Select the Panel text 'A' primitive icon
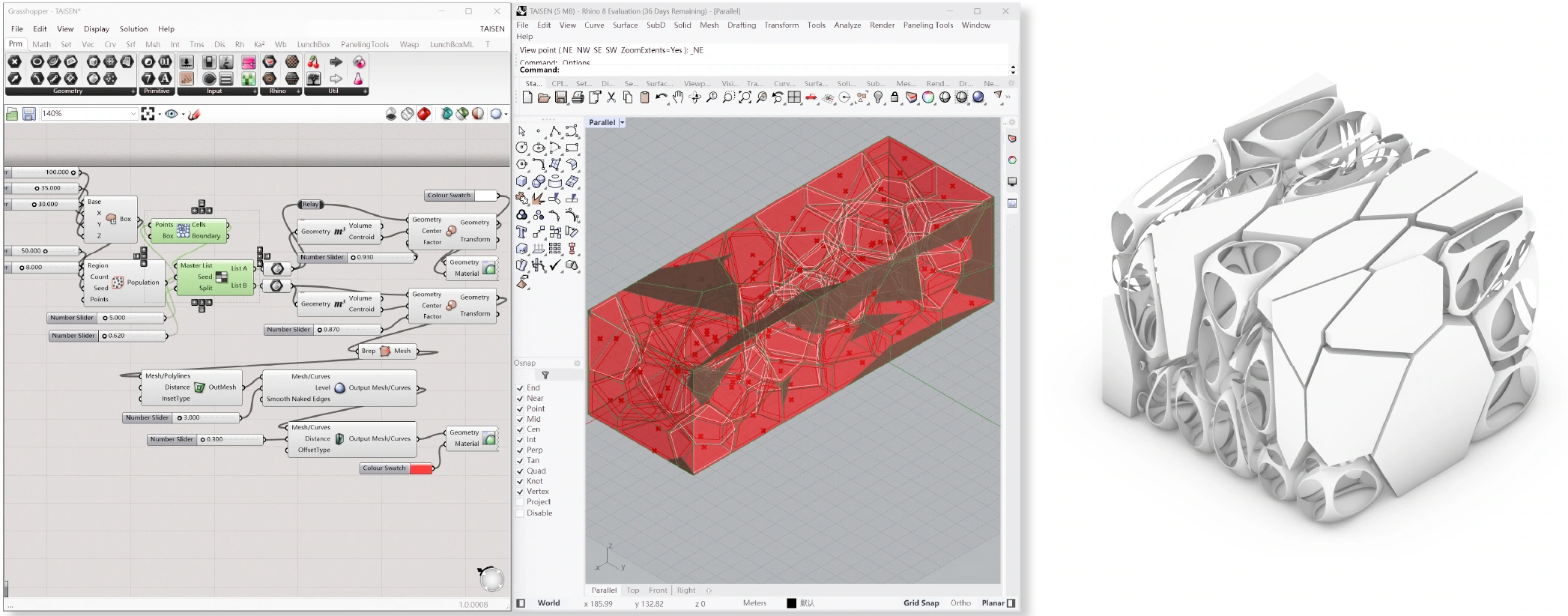This screenshot has height=616, width=1568. click(165, 78)
